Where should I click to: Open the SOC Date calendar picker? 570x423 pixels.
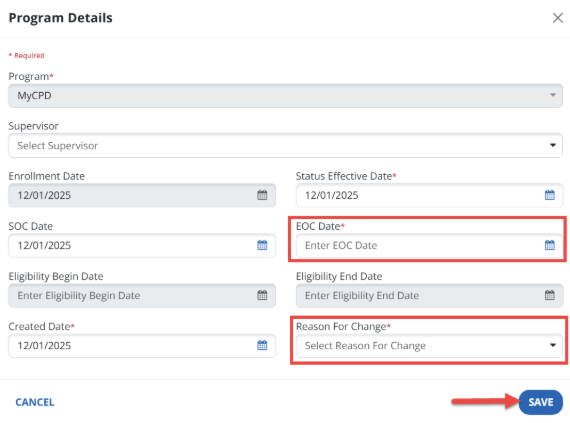[x=262, y=245]
